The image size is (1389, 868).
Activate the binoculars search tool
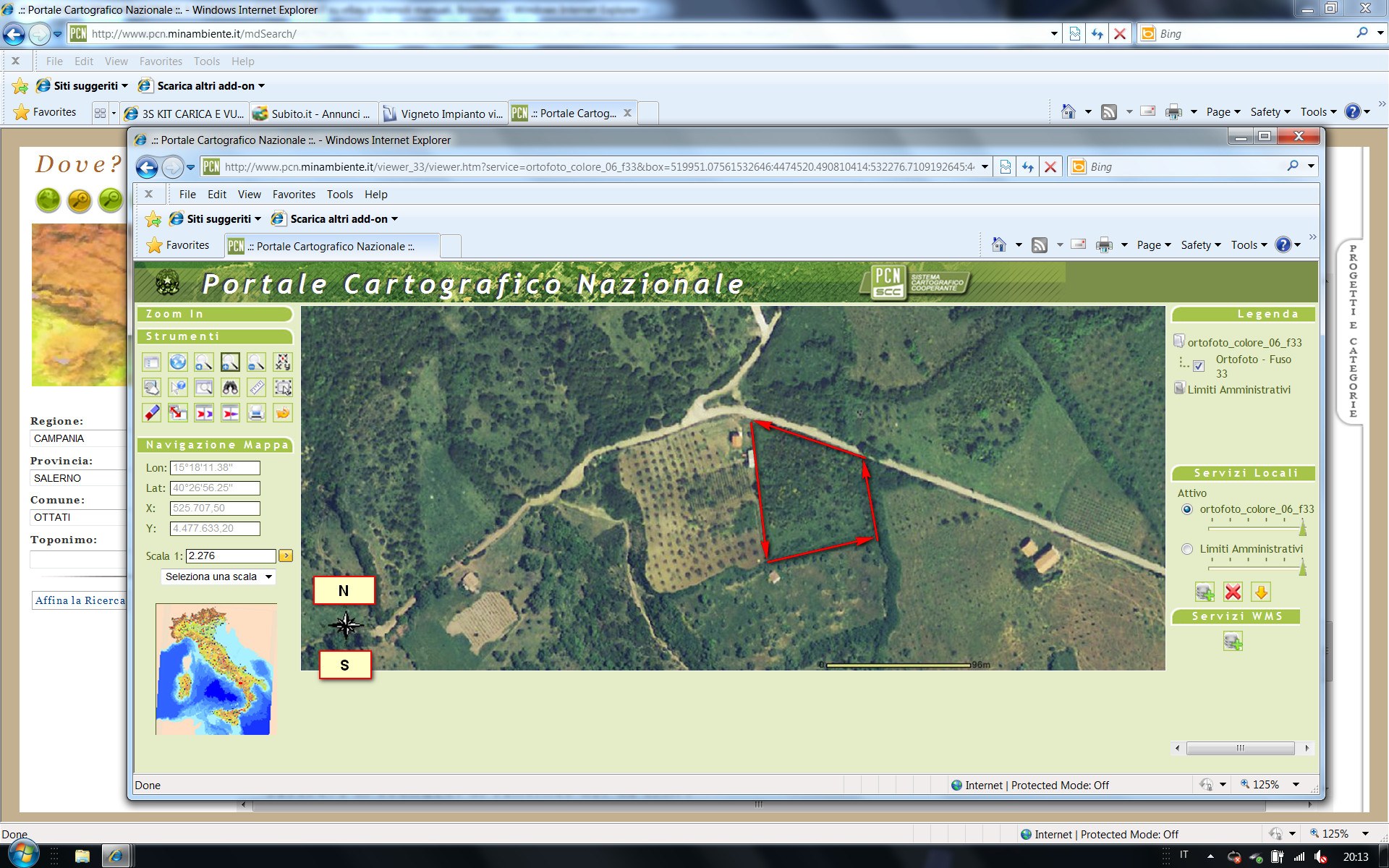(x=230, y=388)
